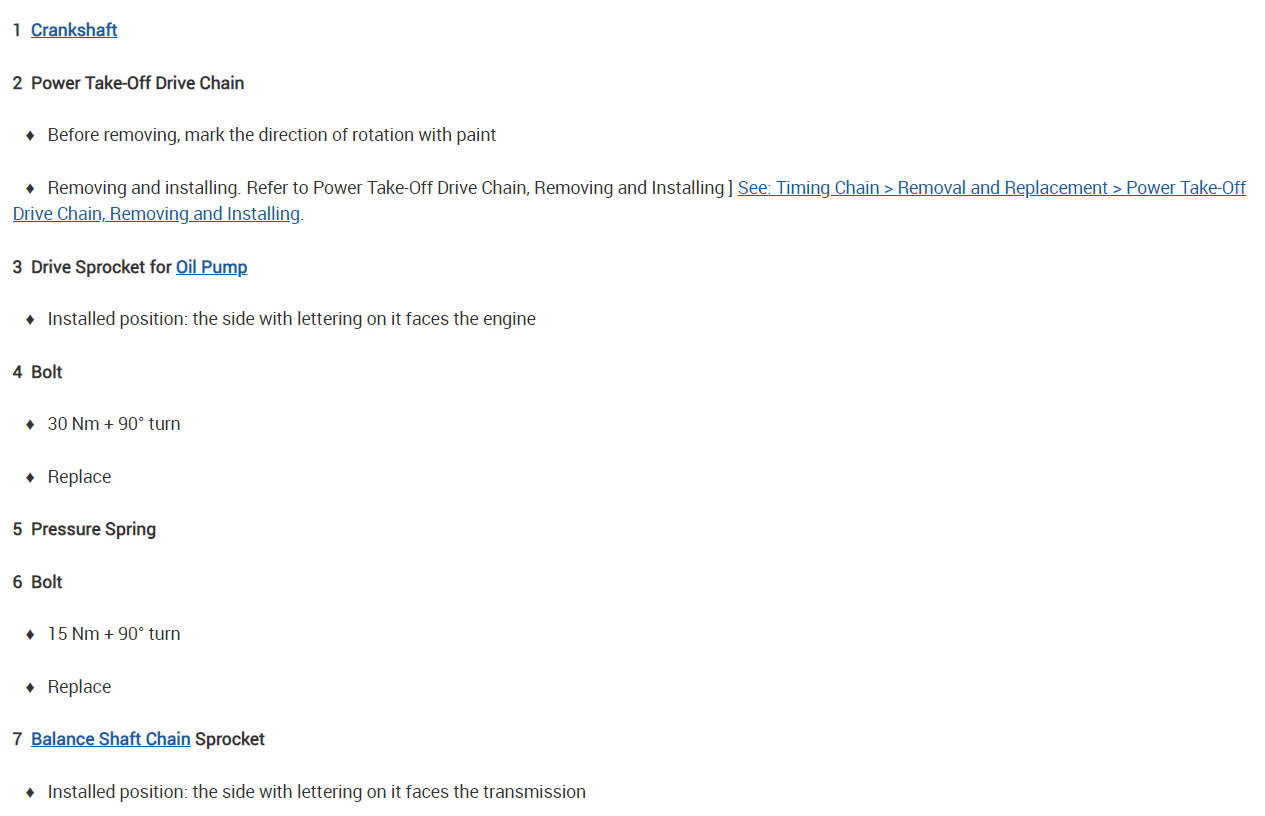
Task: Click the 'Drive Sprocket for' heading text
Action: pyautogui.click(x=101, y=267)
